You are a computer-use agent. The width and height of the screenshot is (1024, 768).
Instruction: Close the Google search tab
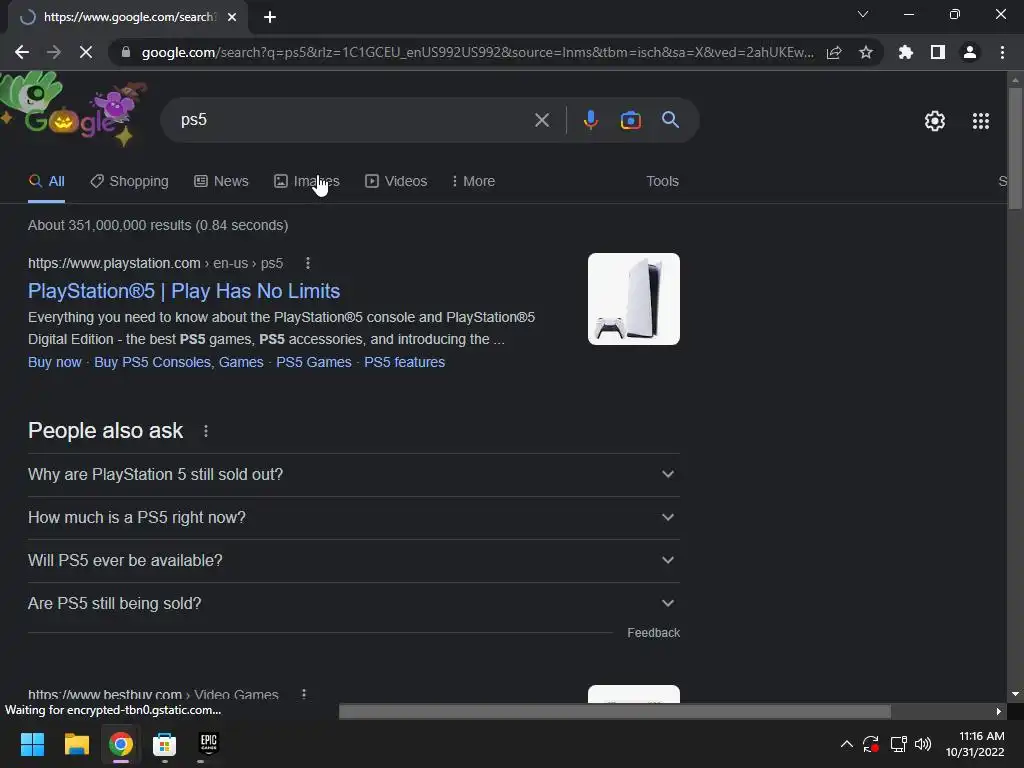pos(232,17)
